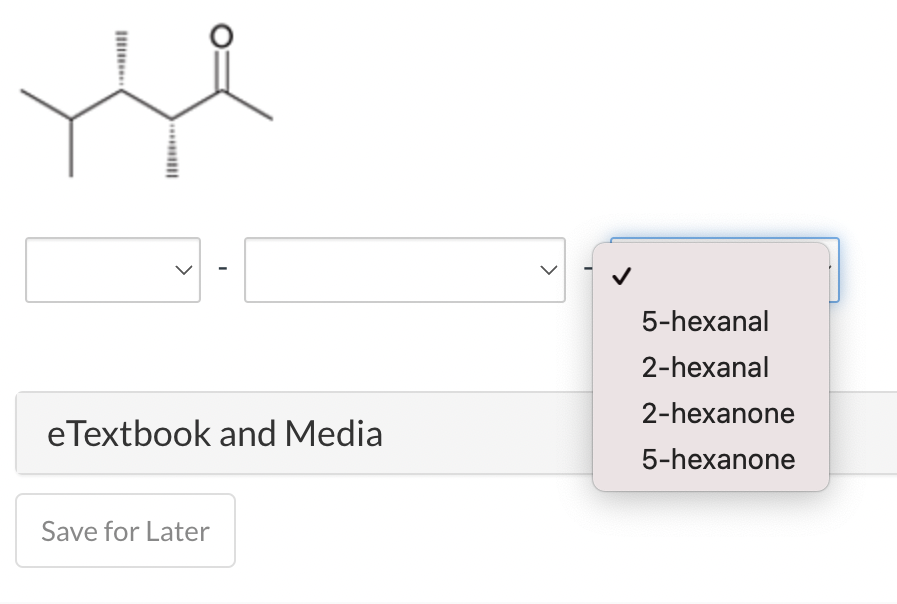This screenshot has height=604, width=897.
Task: Click the checkmarked blank option at the top
Action: click(x=700, y=278)
